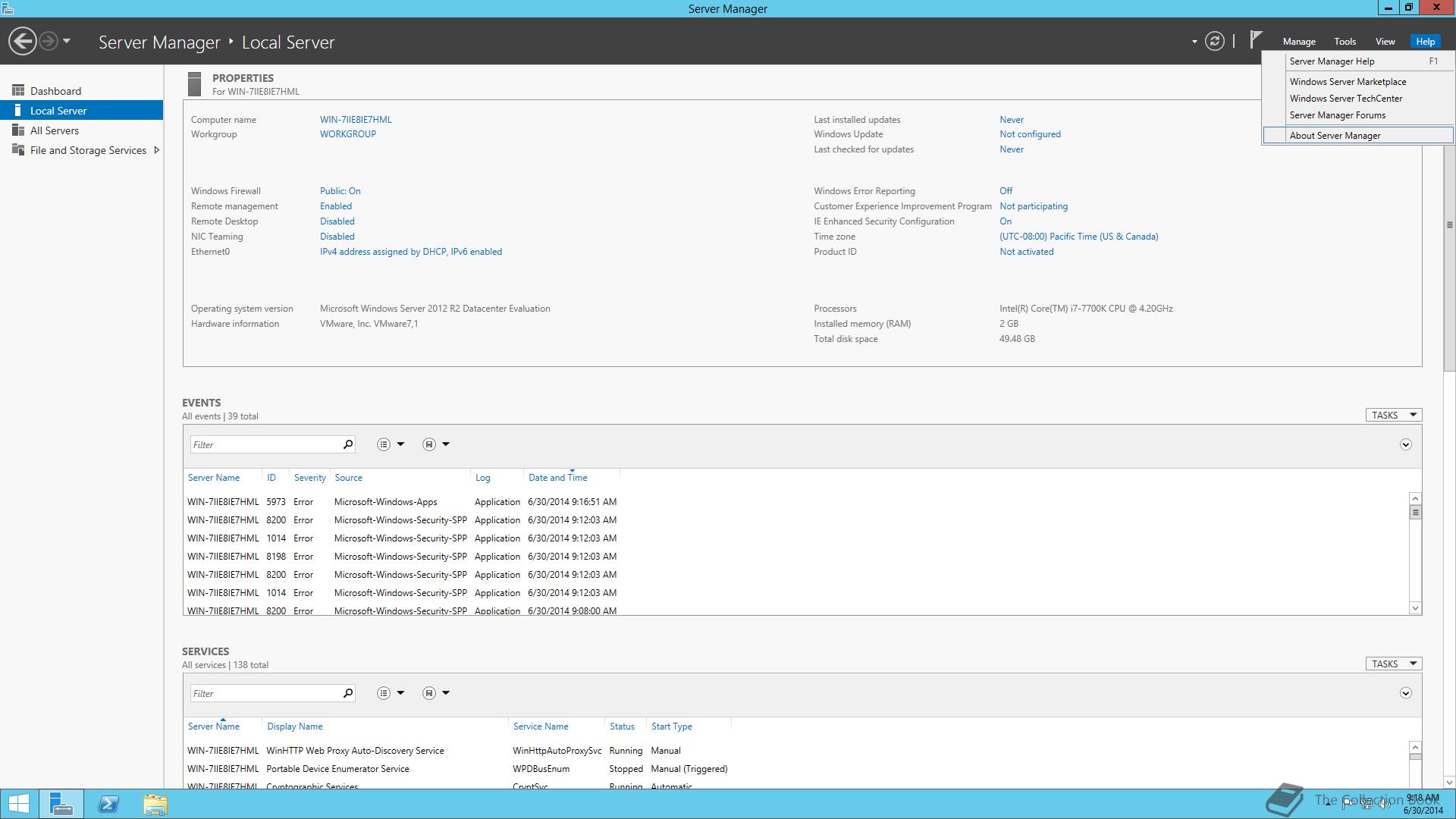Click Remote management Enabled link

coord(336,206)
